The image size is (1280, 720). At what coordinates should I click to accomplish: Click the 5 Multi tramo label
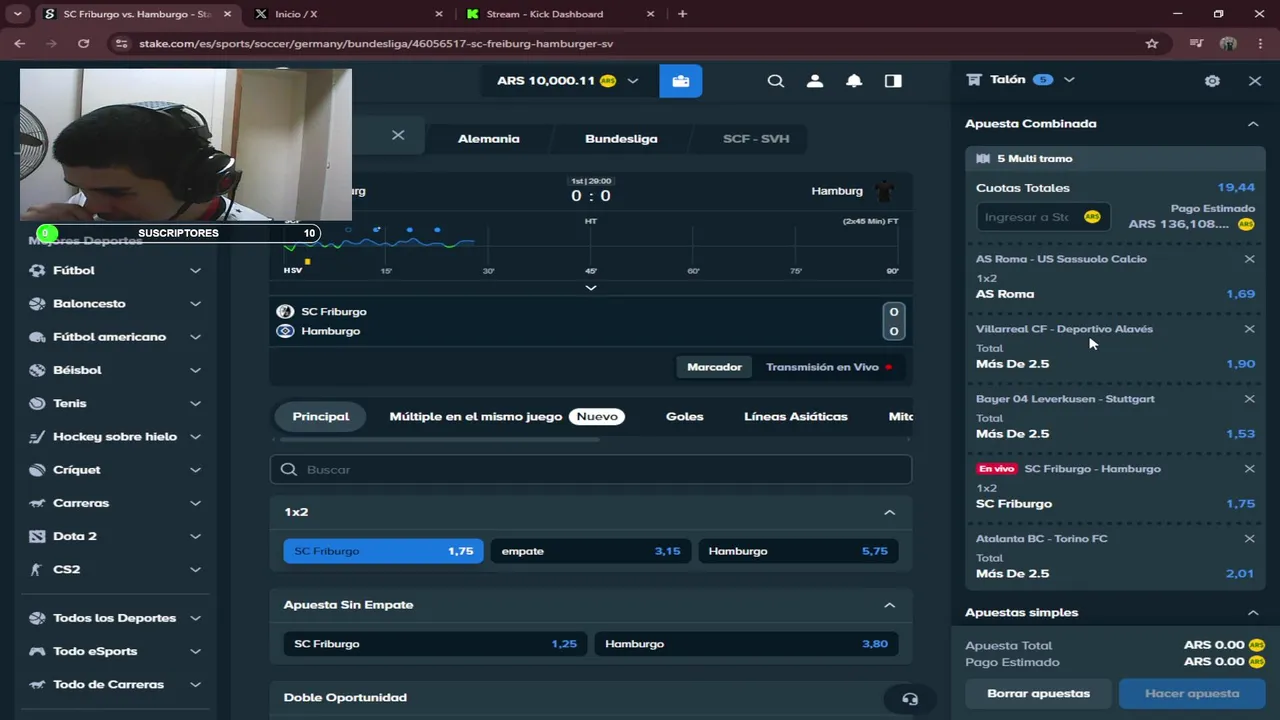(1034, 159)
